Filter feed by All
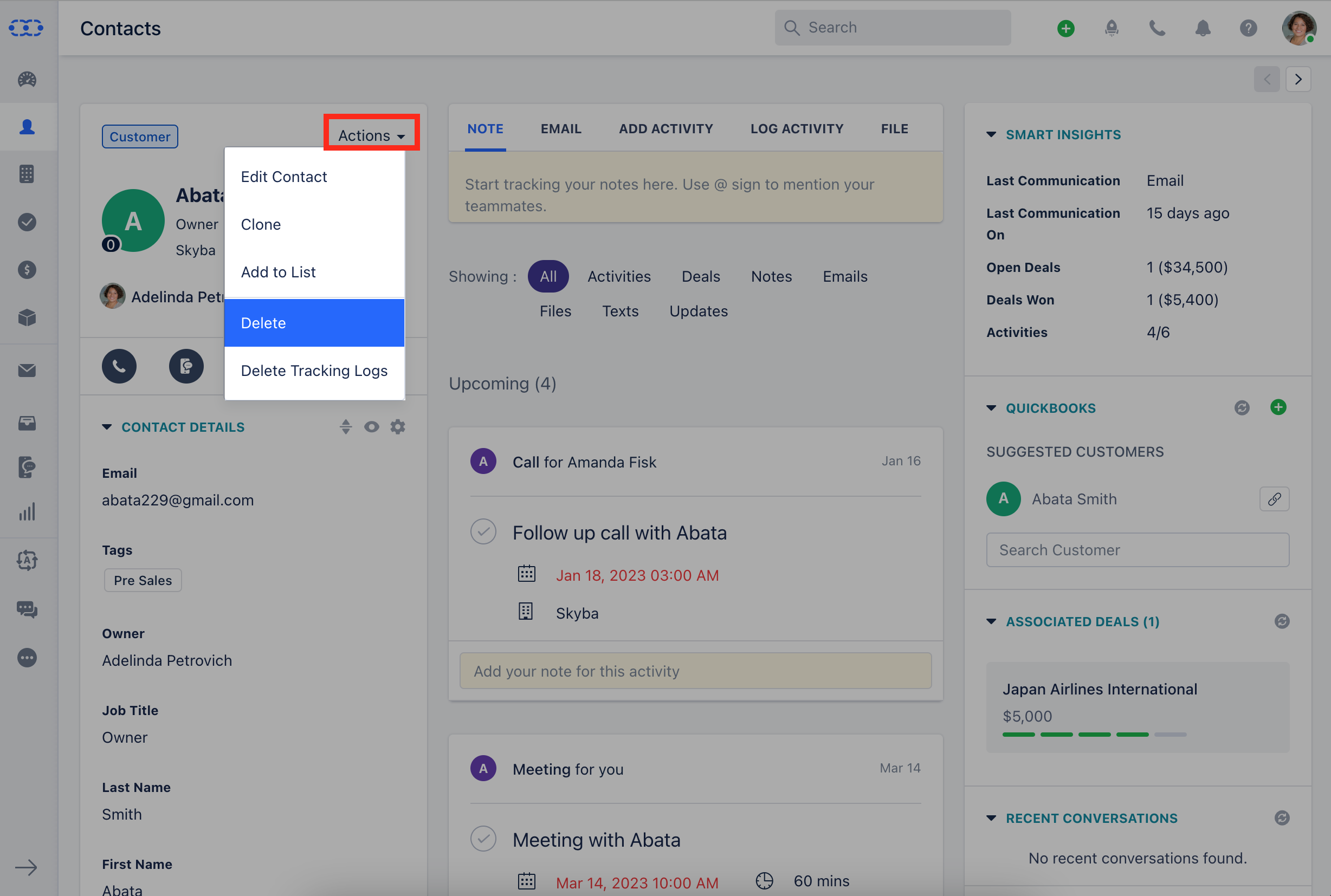The image size is (1331, 896). 547,277
